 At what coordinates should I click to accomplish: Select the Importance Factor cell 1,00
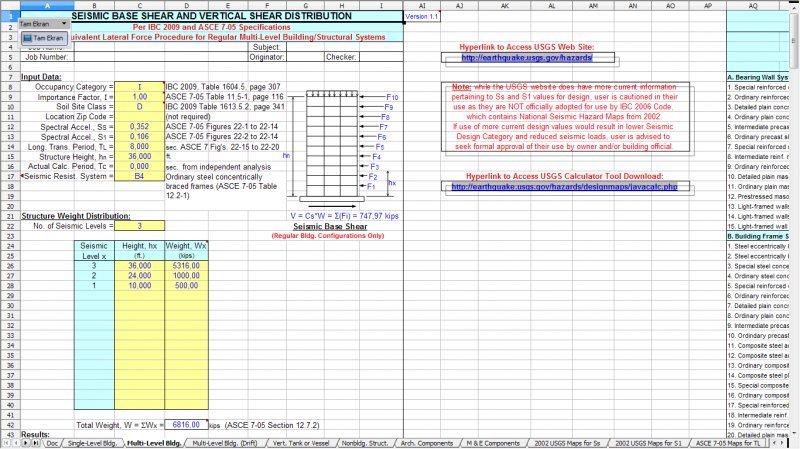coord(139,97)
